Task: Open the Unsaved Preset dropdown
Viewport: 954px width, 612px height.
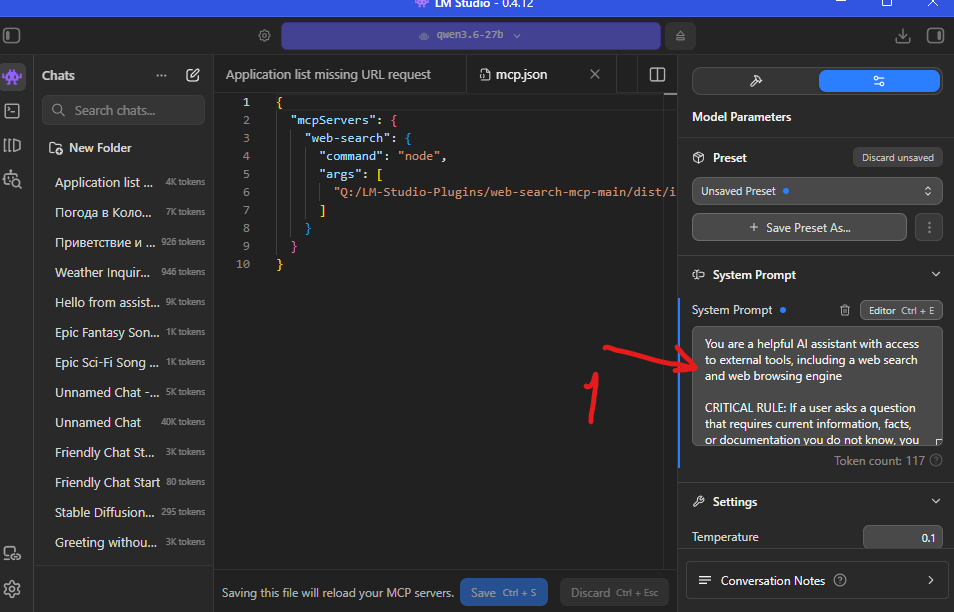Action: 817,191
